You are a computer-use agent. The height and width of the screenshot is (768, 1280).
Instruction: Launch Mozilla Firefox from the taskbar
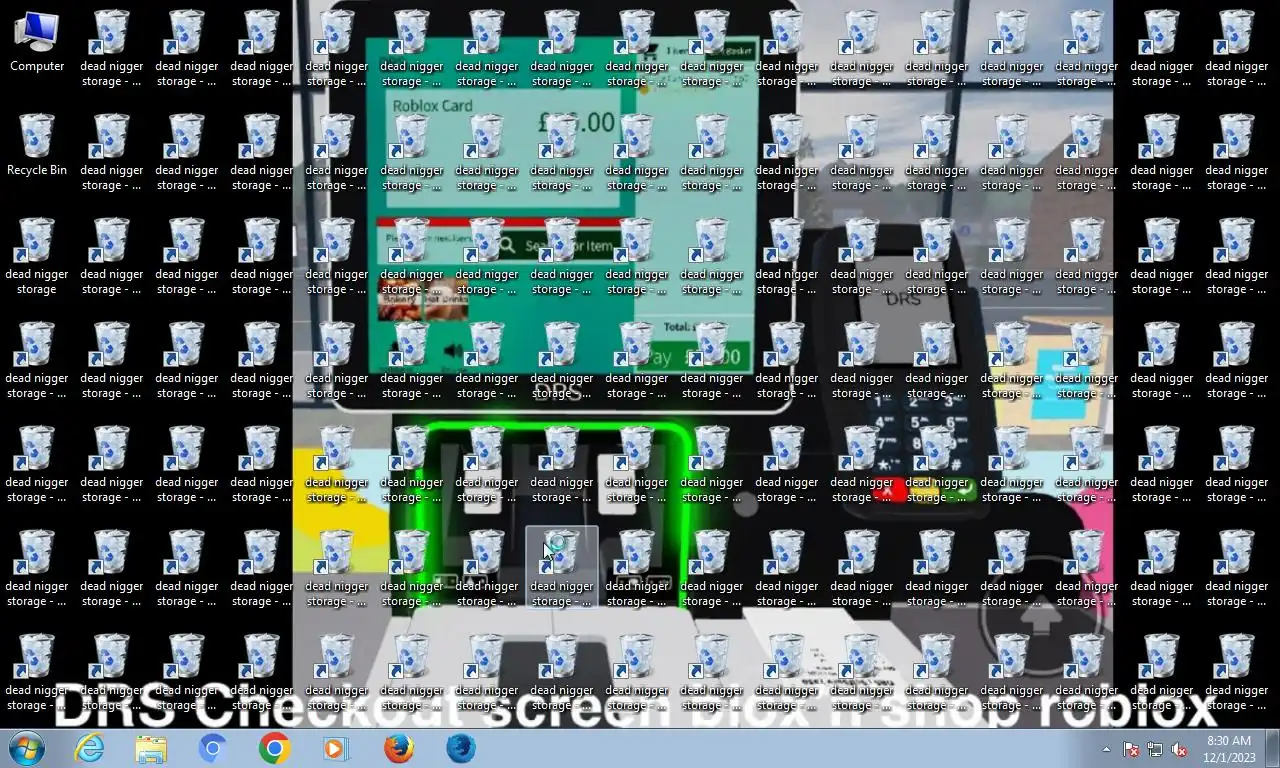tap(398, 748)
